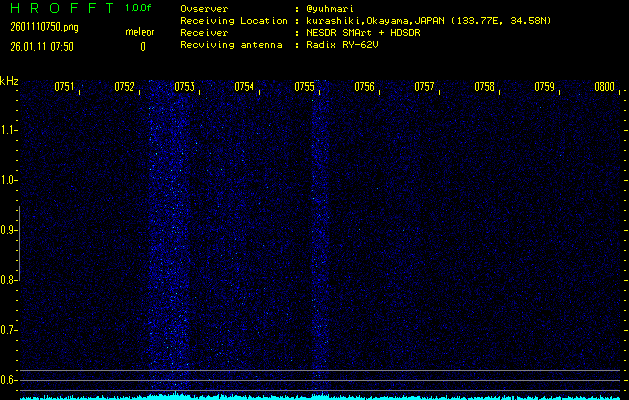Click the meteor count value 0
Image resolution: width=629 pixels, height=400 pixels.
pos(143,47)
